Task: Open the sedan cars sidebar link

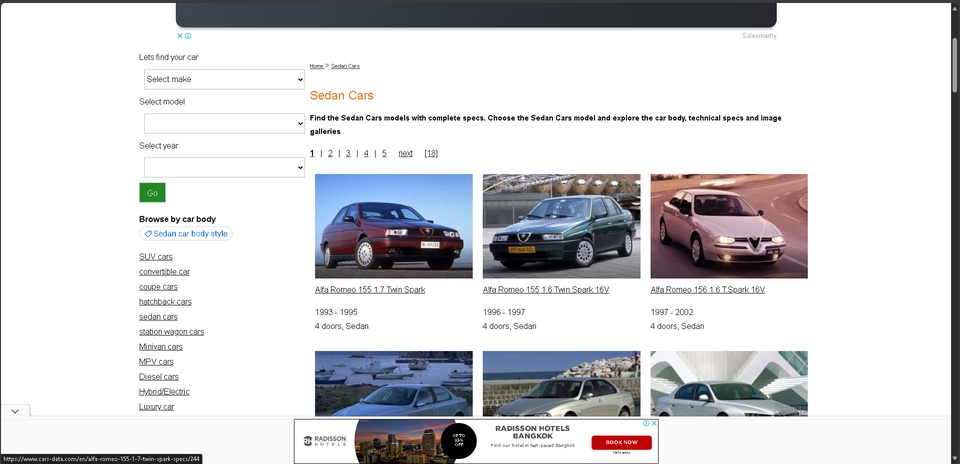Action: pos(158,316)
